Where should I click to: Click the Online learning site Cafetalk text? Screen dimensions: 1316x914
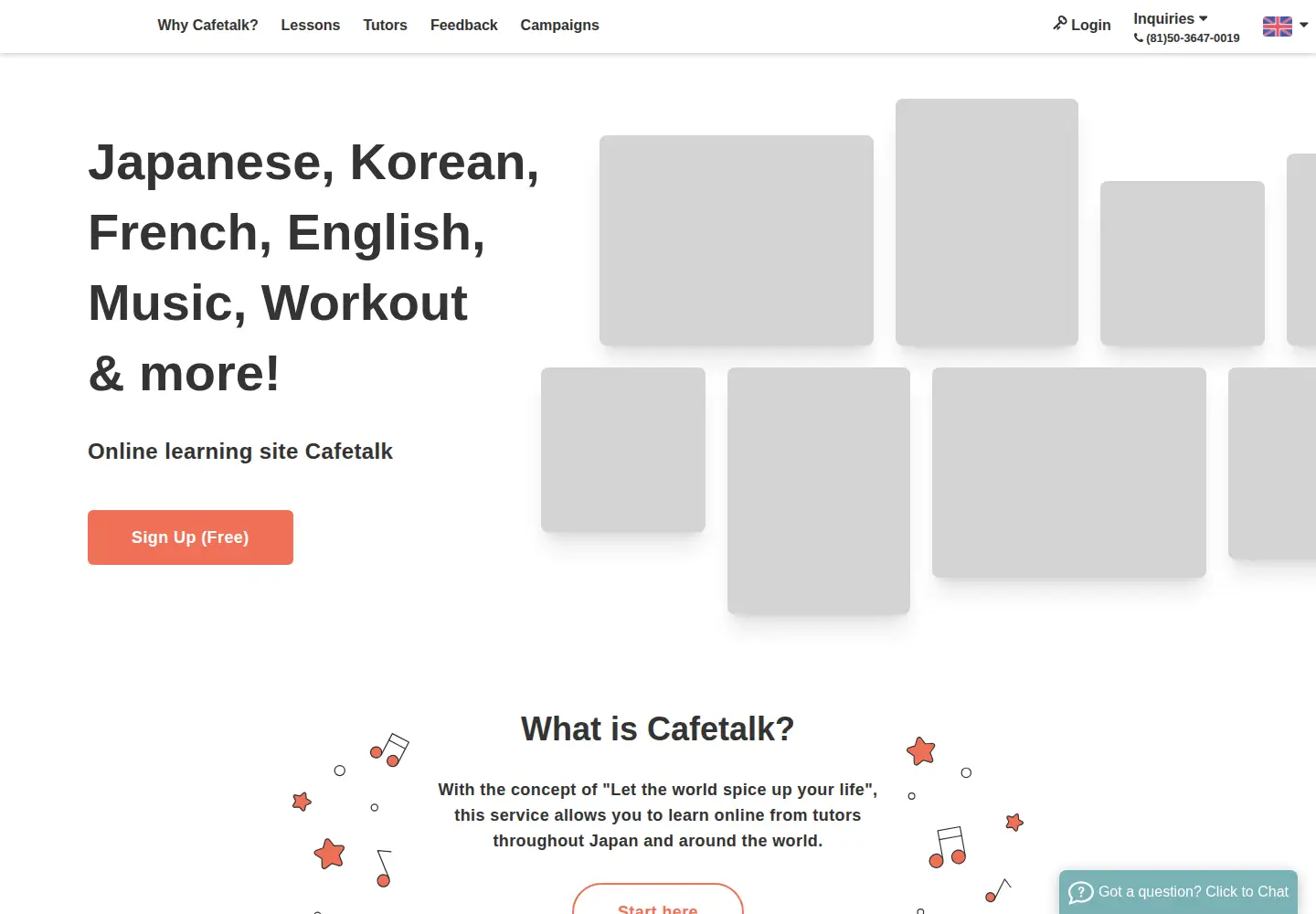[x=240, y=452]
